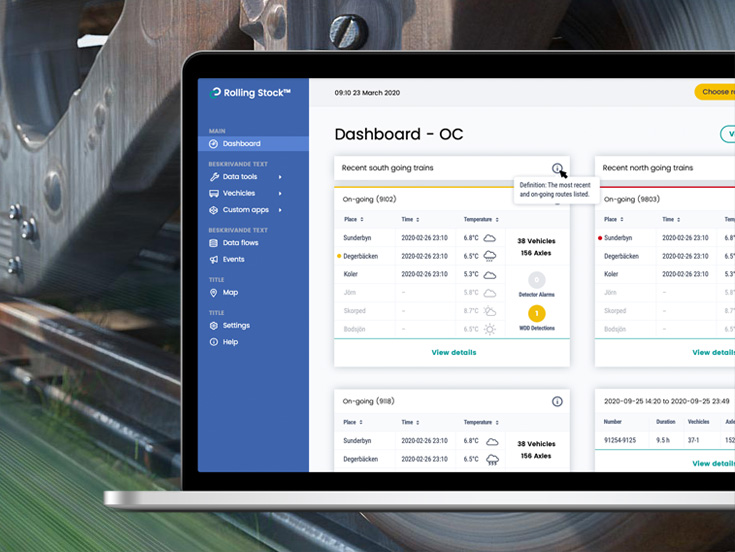This screenshot has height=552, width=735.
Task: Click the Recent north going trains header
Action: [x=647, y=168]
